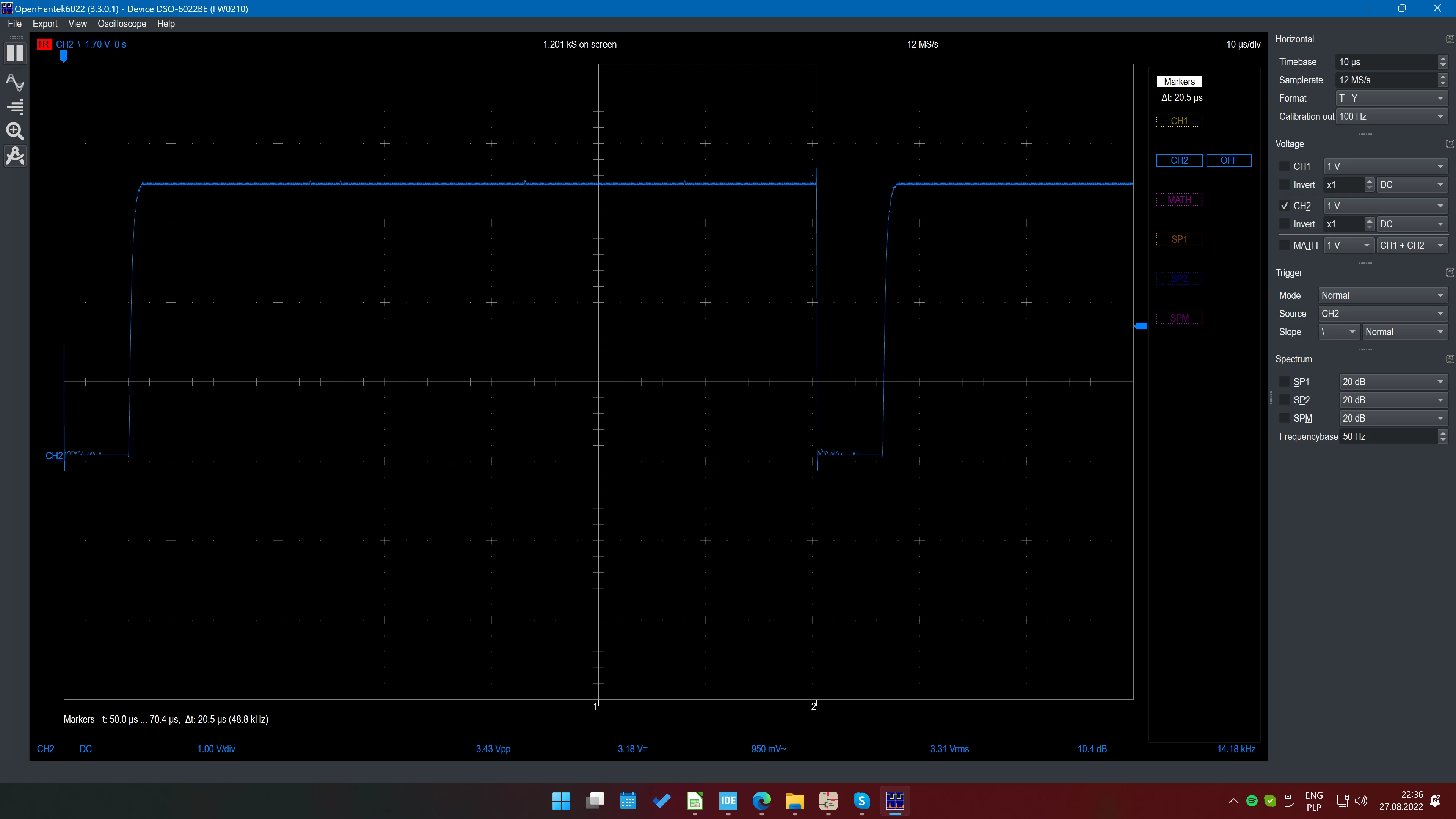The image size is (1456, 819).
Task: Enable the SPM spectrum checkbox
Action: 1284,418
